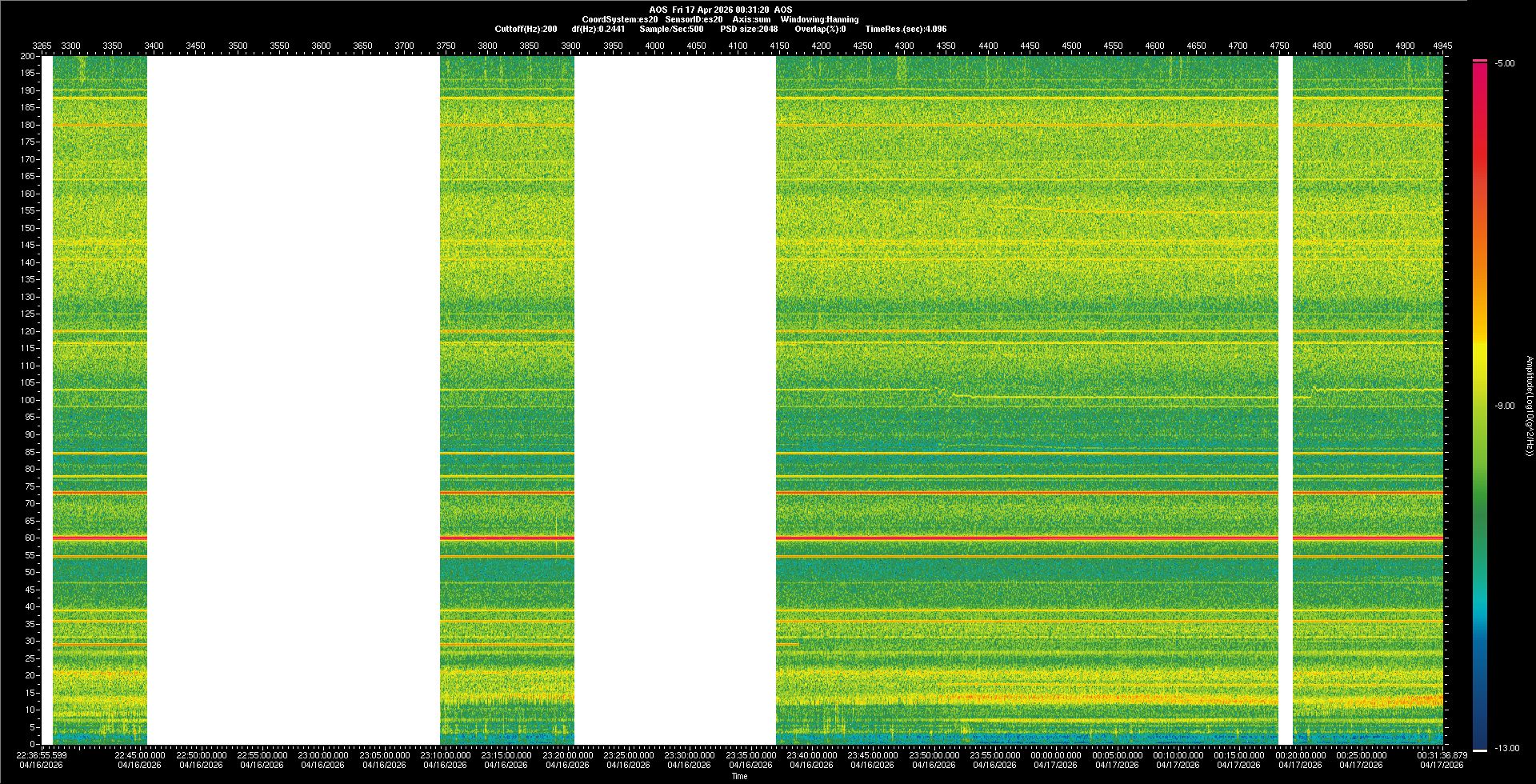Click the 4150 tick on the top axis
The width and height of the screenshot is (1536, 784).
coord(779,46)
